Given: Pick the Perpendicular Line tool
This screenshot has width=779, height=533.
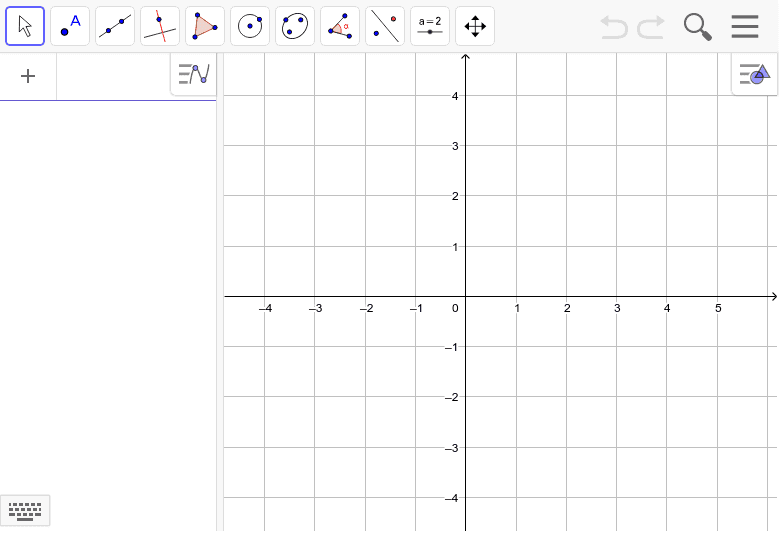Looking at the screenshot, I should 160,26.
